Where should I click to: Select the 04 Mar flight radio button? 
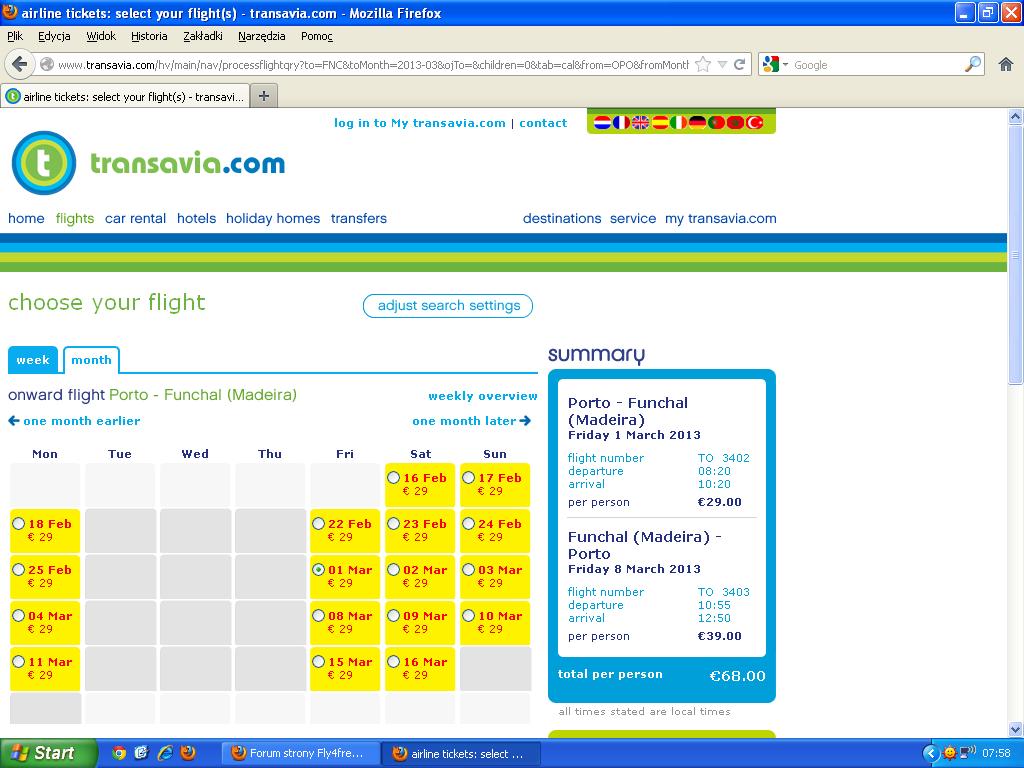tap(19, 616)
